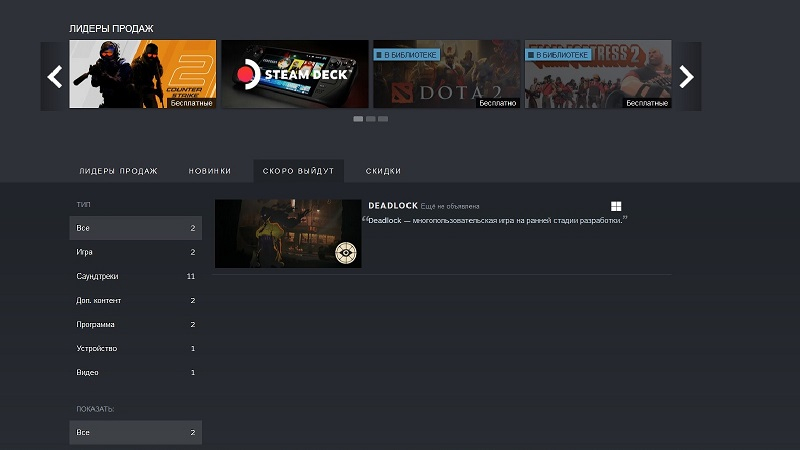Open the Steam Deck banner
This screenshot has height=450, width=800.
coord(294,74)
